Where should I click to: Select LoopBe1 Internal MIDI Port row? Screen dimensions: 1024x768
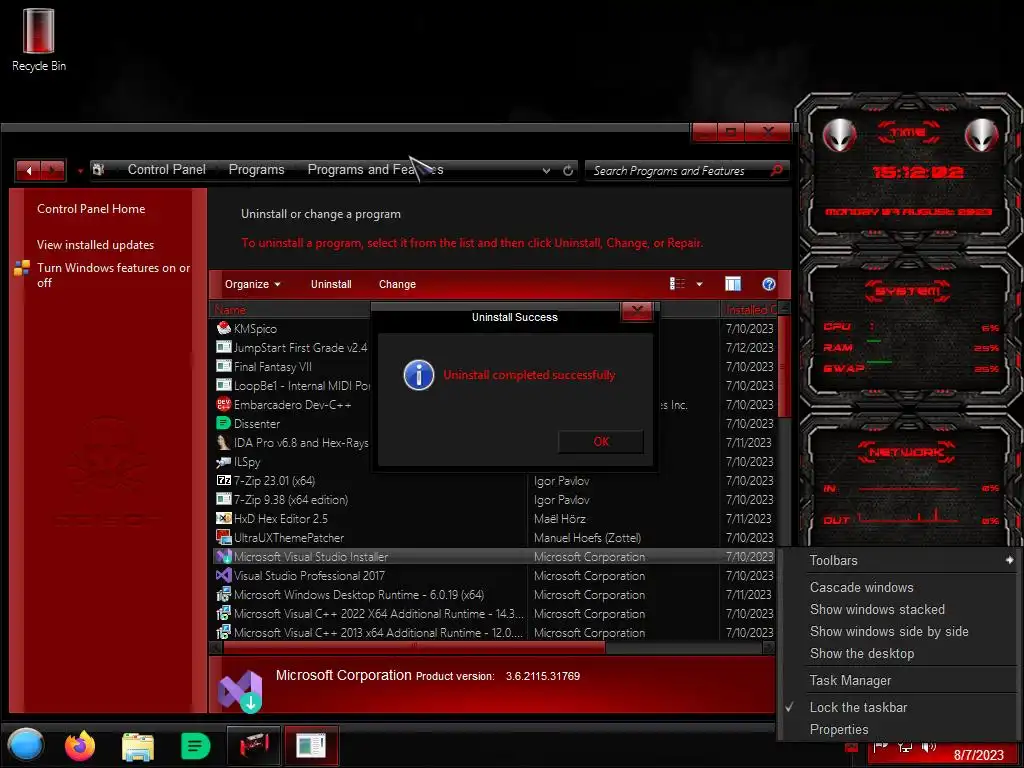[291, 385]
